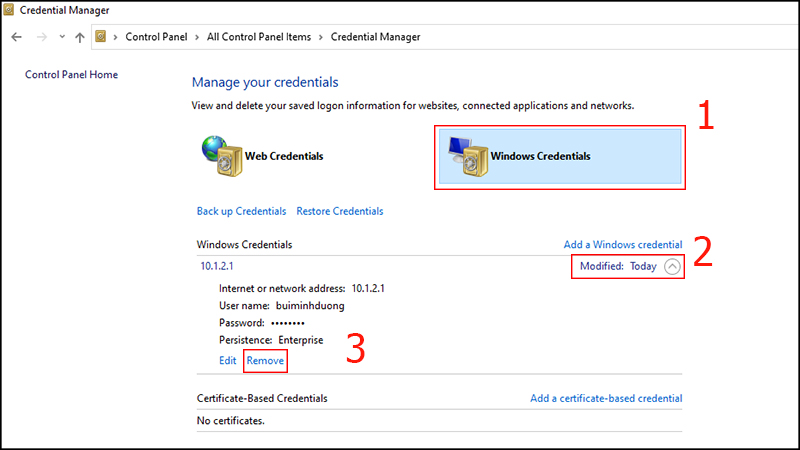Image resolution: width=800 pixels, height=450 pixels.
Task: Open Restore Credentials link
Action: pyautogui.click(x=340, y=211)
